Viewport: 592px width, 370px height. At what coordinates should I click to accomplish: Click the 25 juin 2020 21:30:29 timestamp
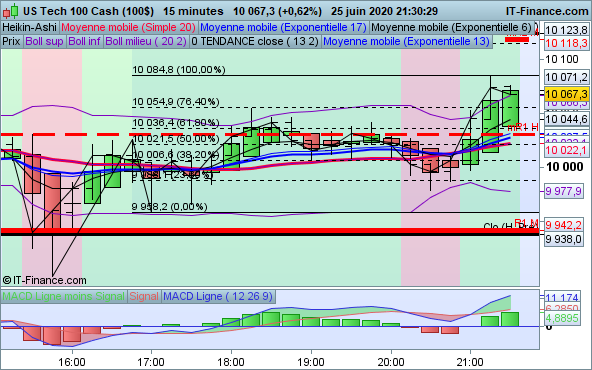[384, 11]
